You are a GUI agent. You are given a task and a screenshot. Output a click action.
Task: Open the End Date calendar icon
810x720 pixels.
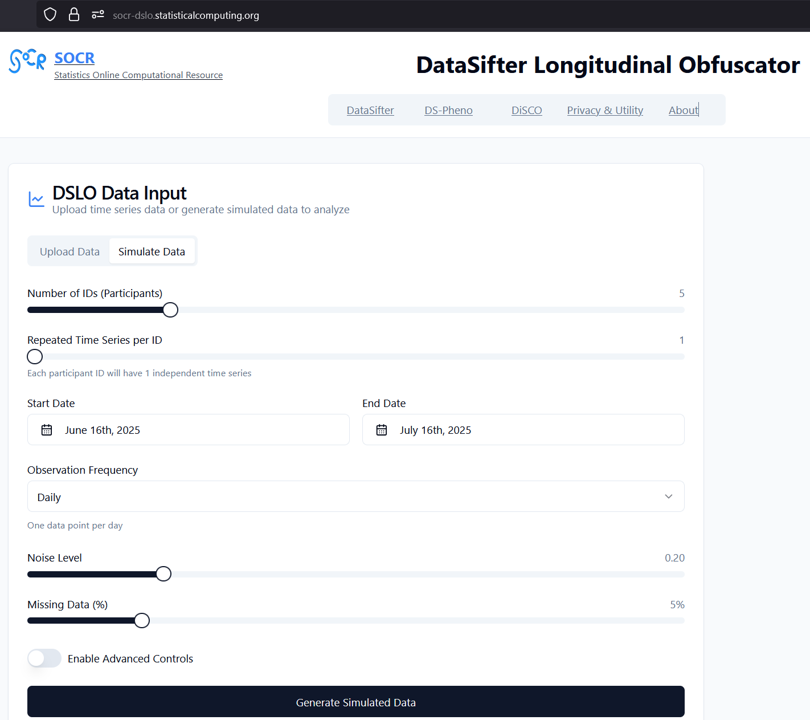pos(381,429)
